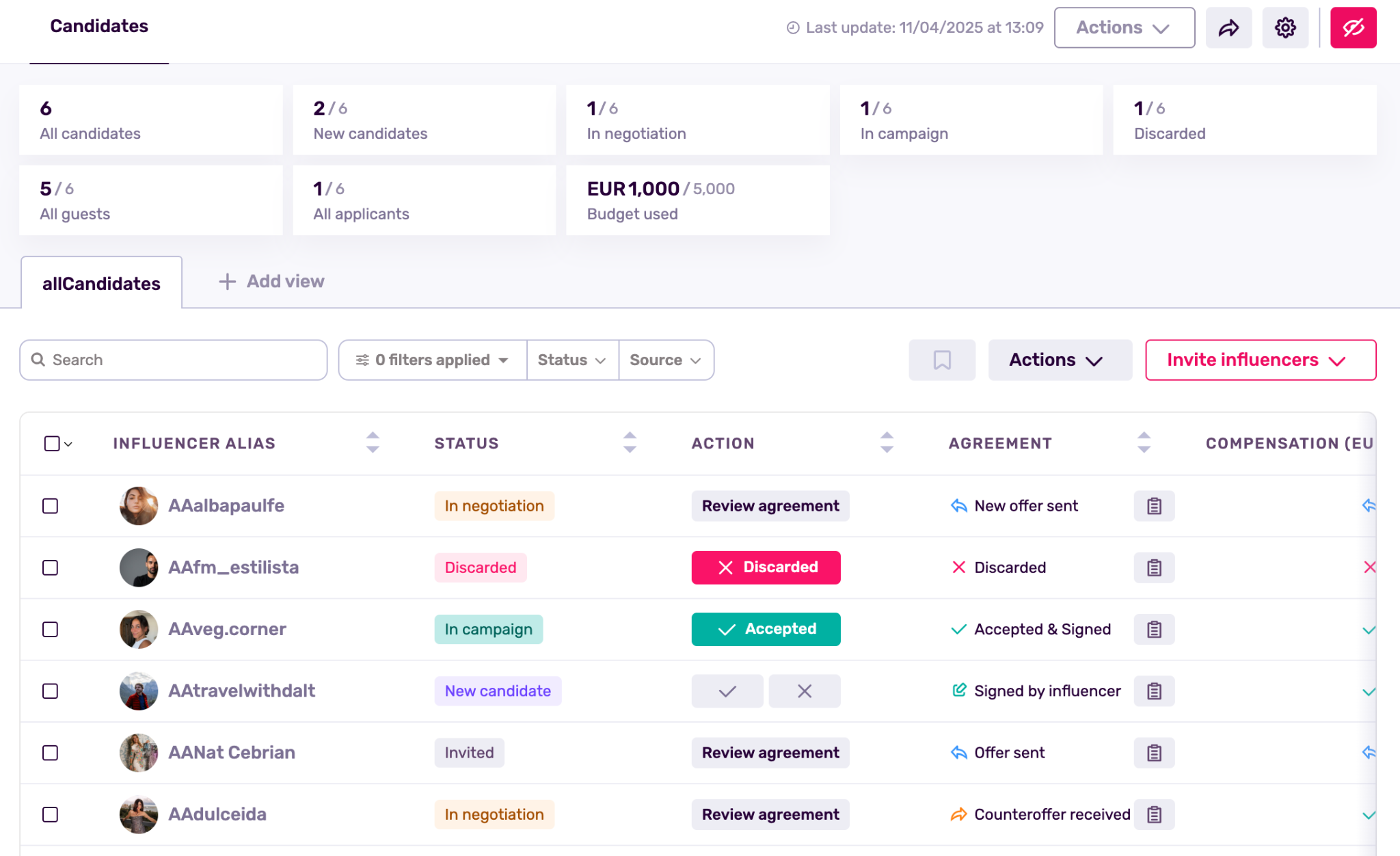Sort by Influencer Alias column arrows
The image size is (1400, 856).
(373, 443)
